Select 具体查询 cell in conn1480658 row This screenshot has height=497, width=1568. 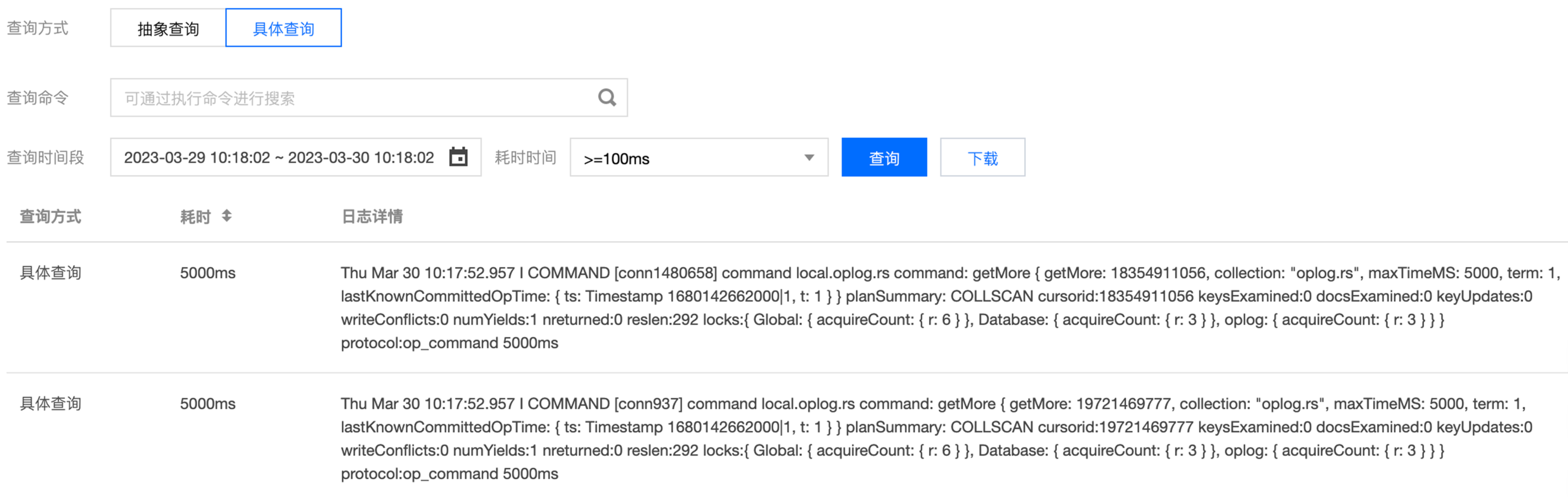pos(51,273)
